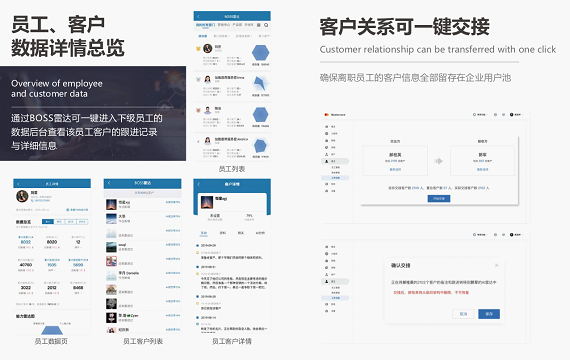570x360 pixels.
Task: Open search via the magnifier in the employee list
Action: tap(266, 25)
